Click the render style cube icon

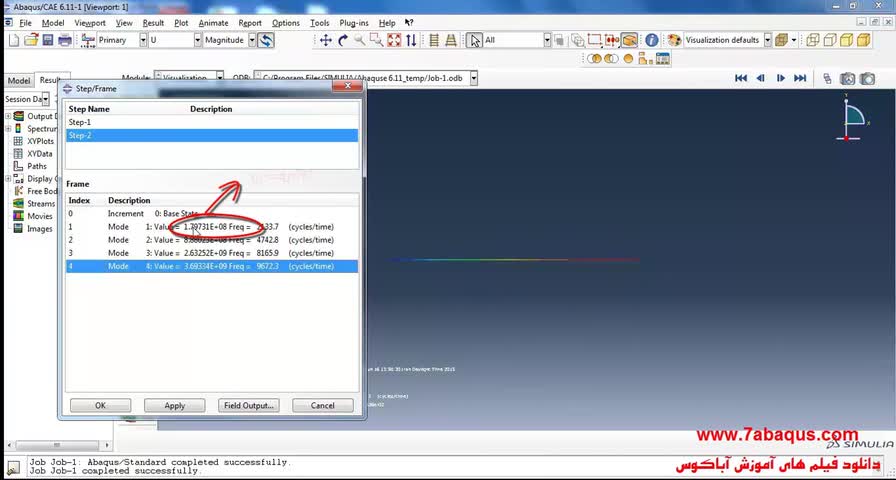click(782, 40)
